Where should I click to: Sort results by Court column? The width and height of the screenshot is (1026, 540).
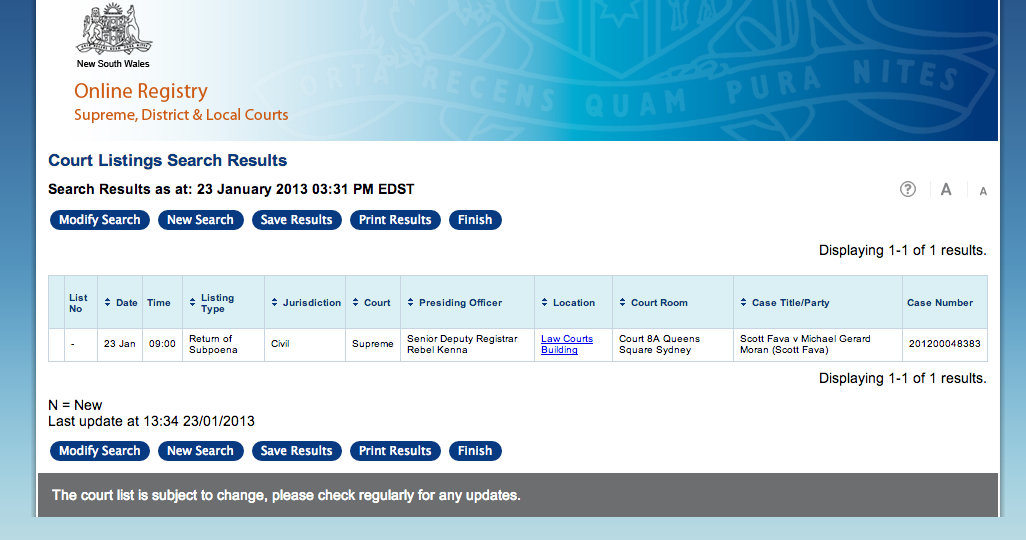371,303
